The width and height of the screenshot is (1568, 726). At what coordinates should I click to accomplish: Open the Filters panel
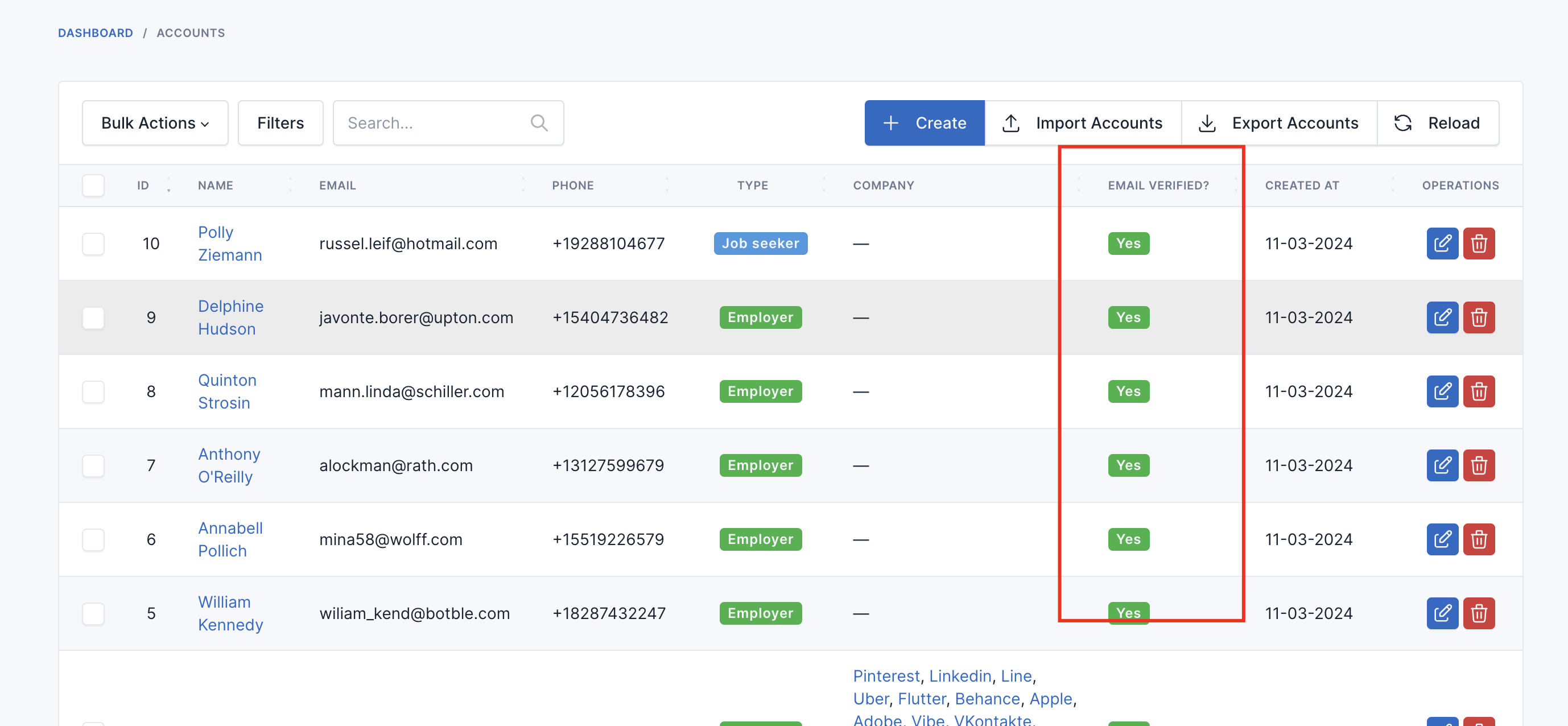280,123
